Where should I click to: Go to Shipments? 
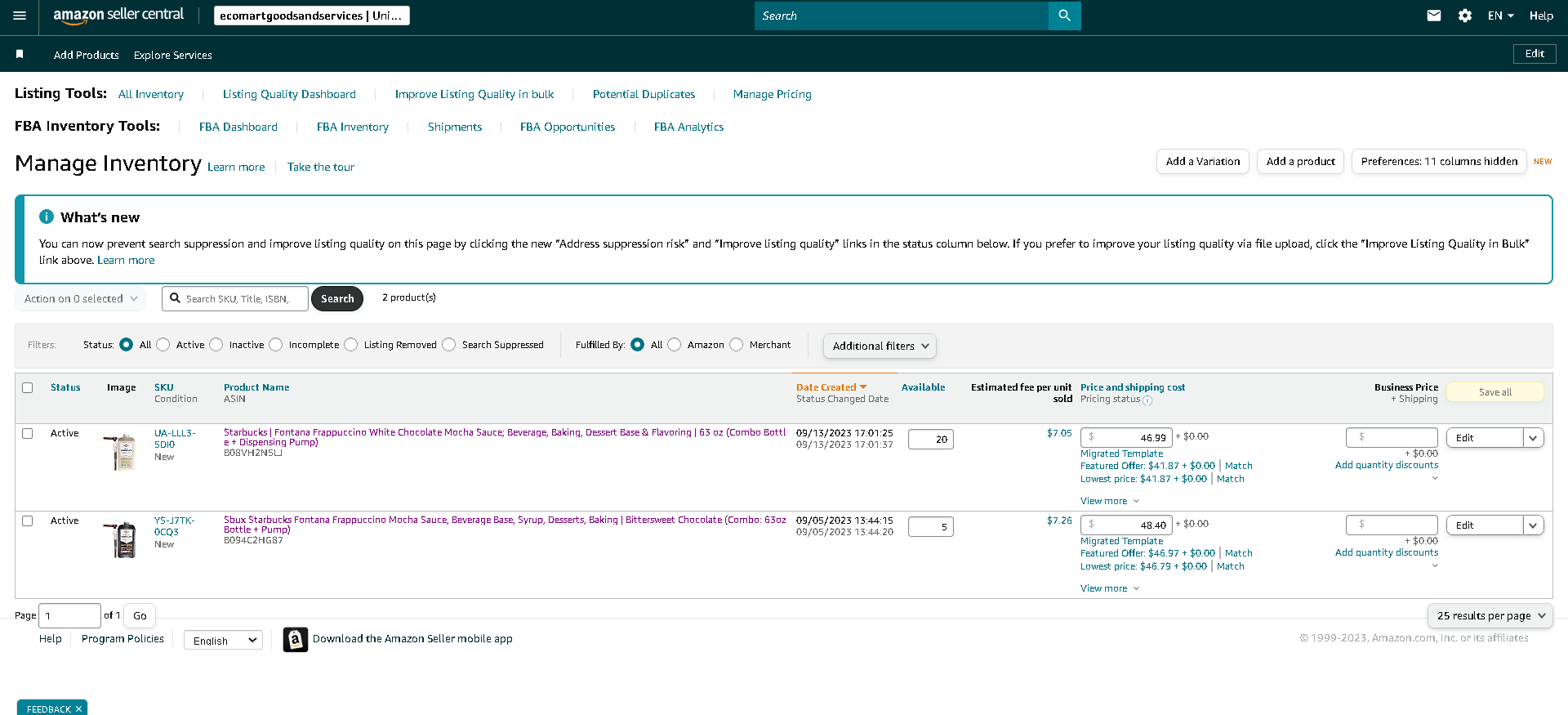click(x=455, y=127)
